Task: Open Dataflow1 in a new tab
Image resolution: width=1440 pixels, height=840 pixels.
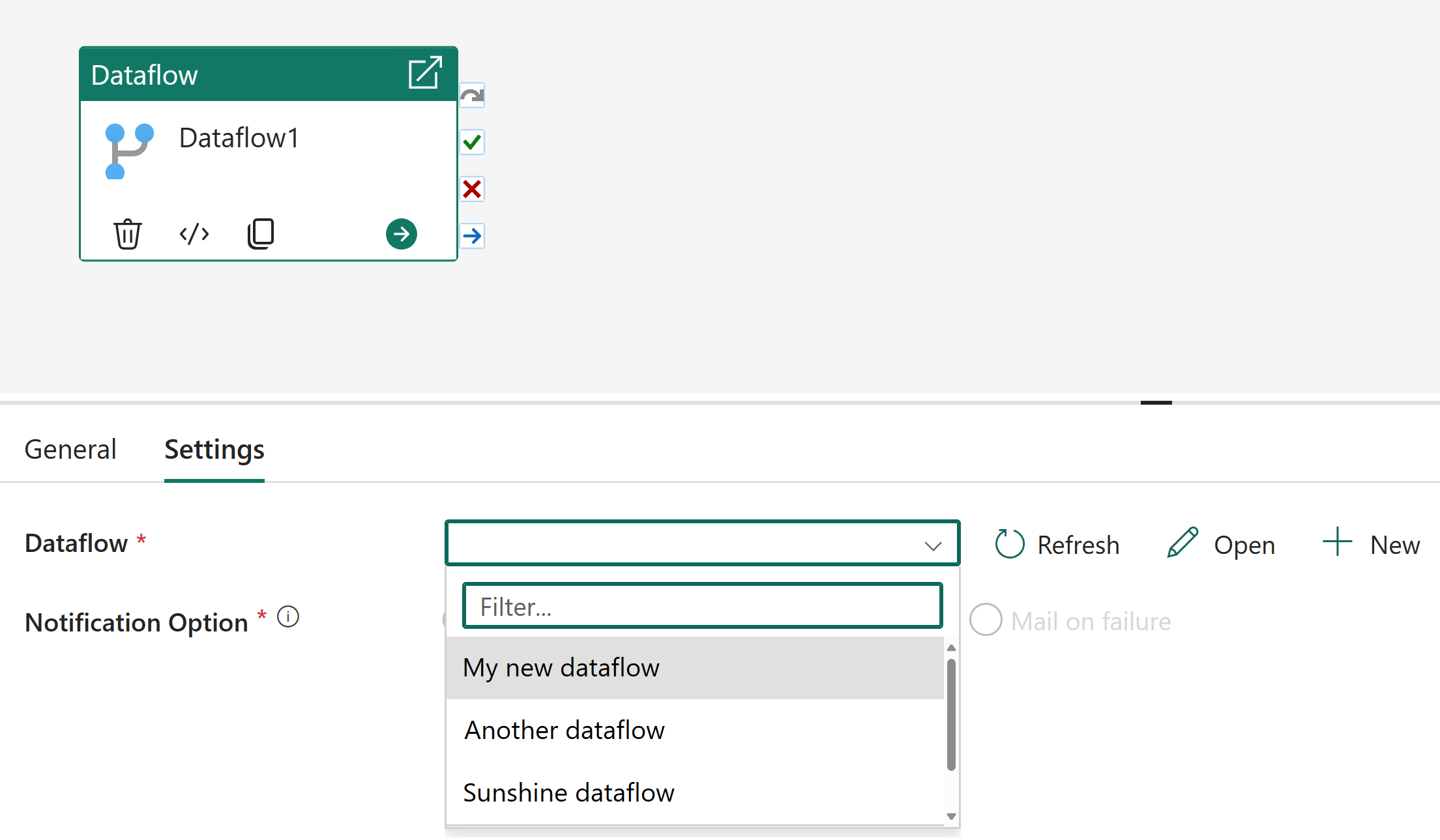Action: [x=424, y=73]
